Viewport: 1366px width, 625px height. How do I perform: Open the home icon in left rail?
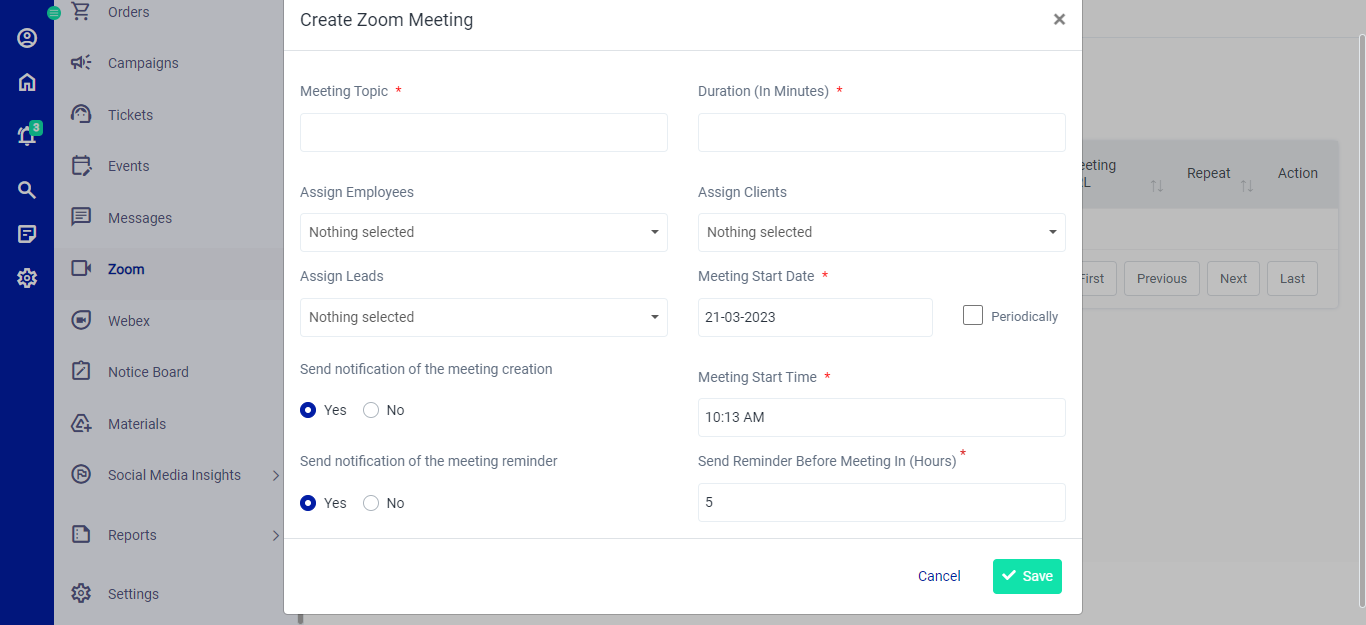pos(27,83)
